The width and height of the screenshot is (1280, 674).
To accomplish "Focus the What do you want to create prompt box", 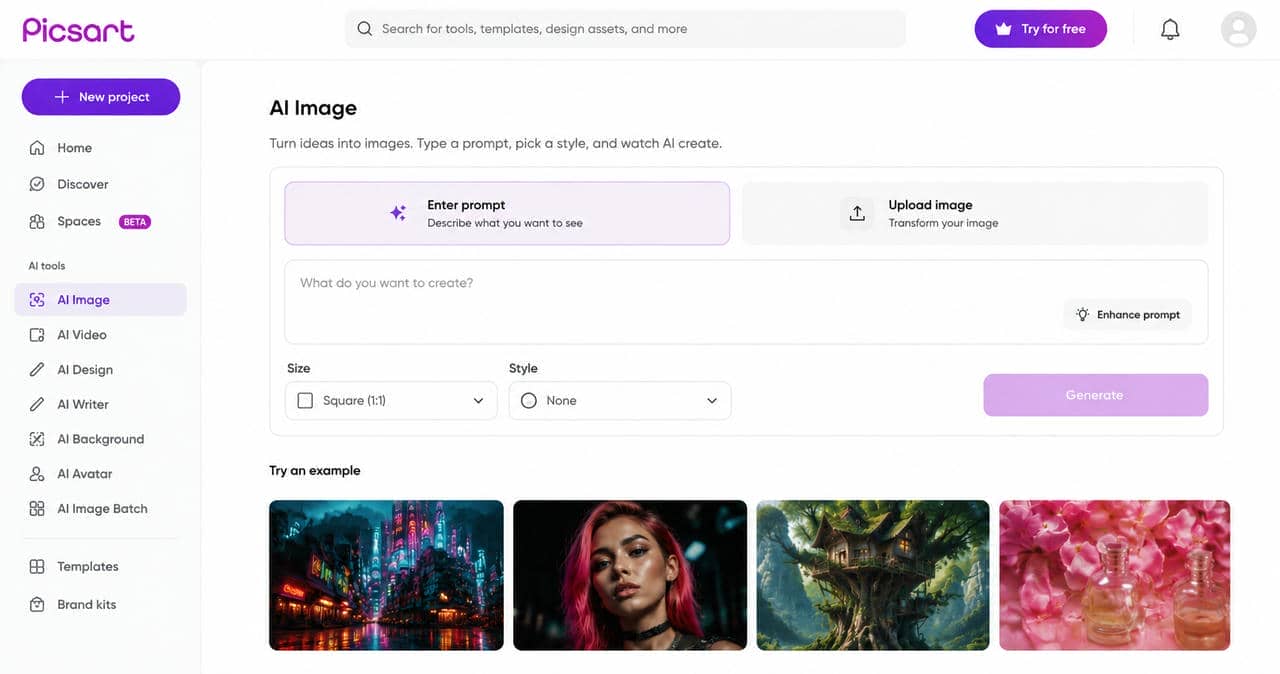I will click(746, 302).
